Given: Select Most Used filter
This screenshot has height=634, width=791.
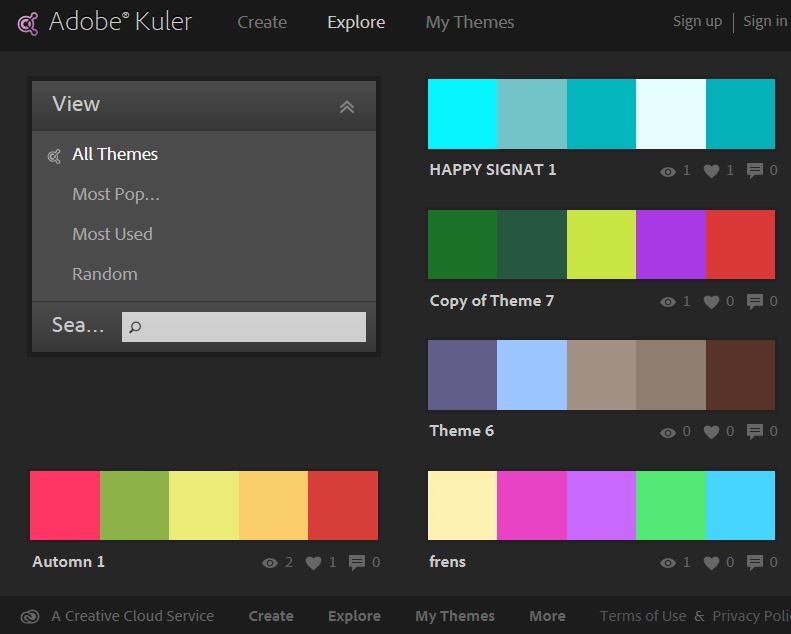Looking at the screenshot, I should tap(112, 234).
